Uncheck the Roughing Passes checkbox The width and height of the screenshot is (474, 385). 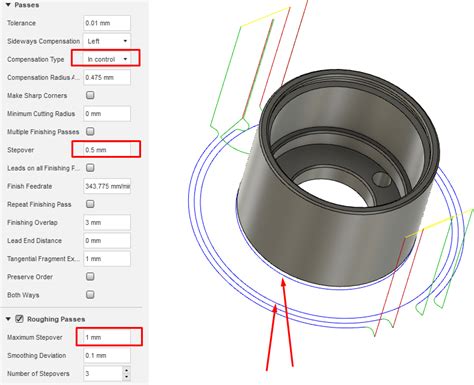(x=19, y=319)
